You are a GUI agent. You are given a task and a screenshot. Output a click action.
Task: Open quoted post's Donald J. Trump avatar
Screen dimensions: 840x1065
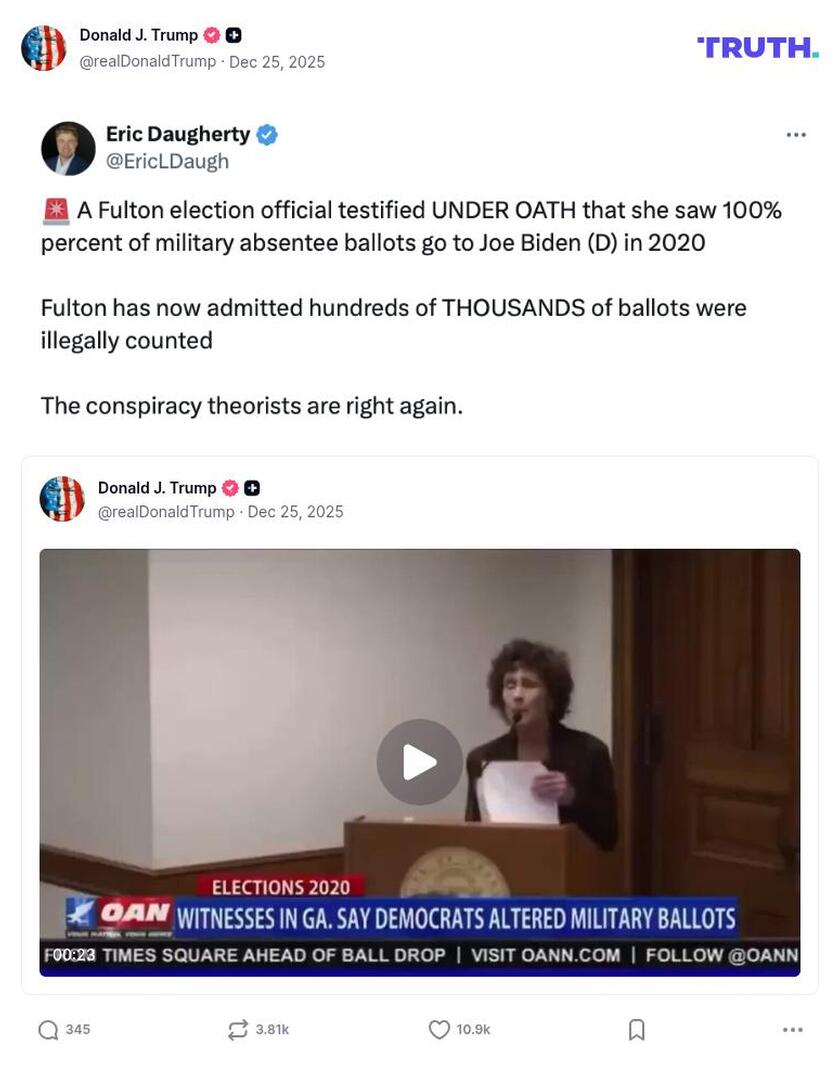pyautogui.click(x=62, y=499)
